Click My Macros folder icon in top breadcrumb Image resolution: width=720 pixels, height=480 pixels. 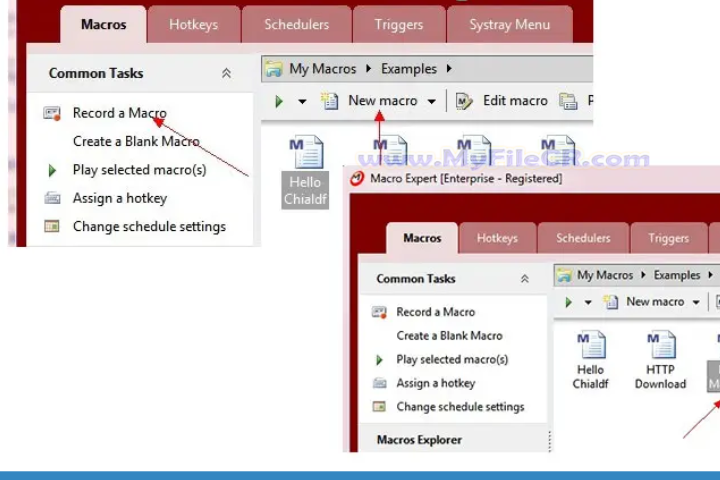point(274,69)
